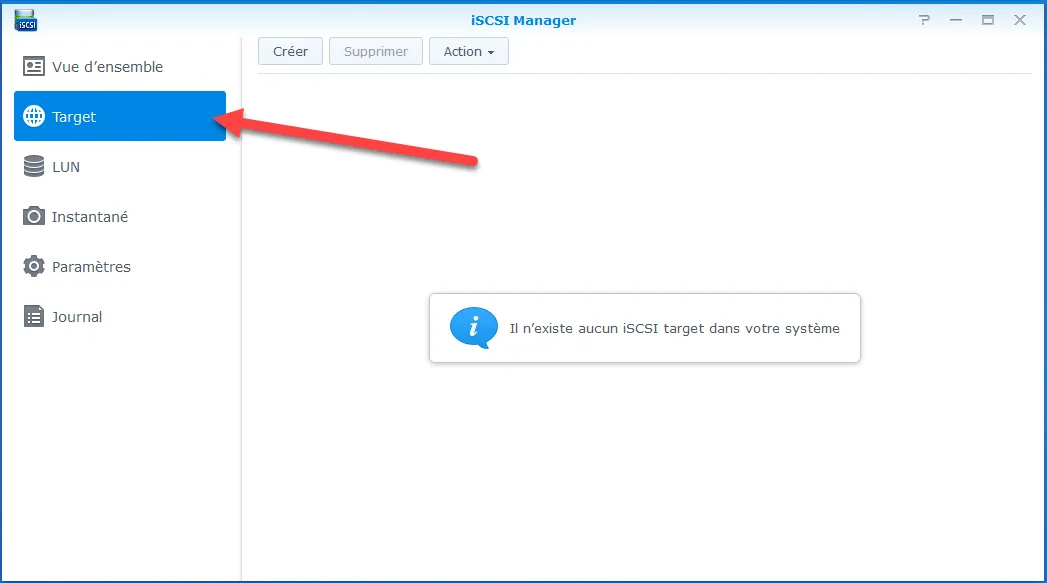Click the Journal list icon

point(34,317)
